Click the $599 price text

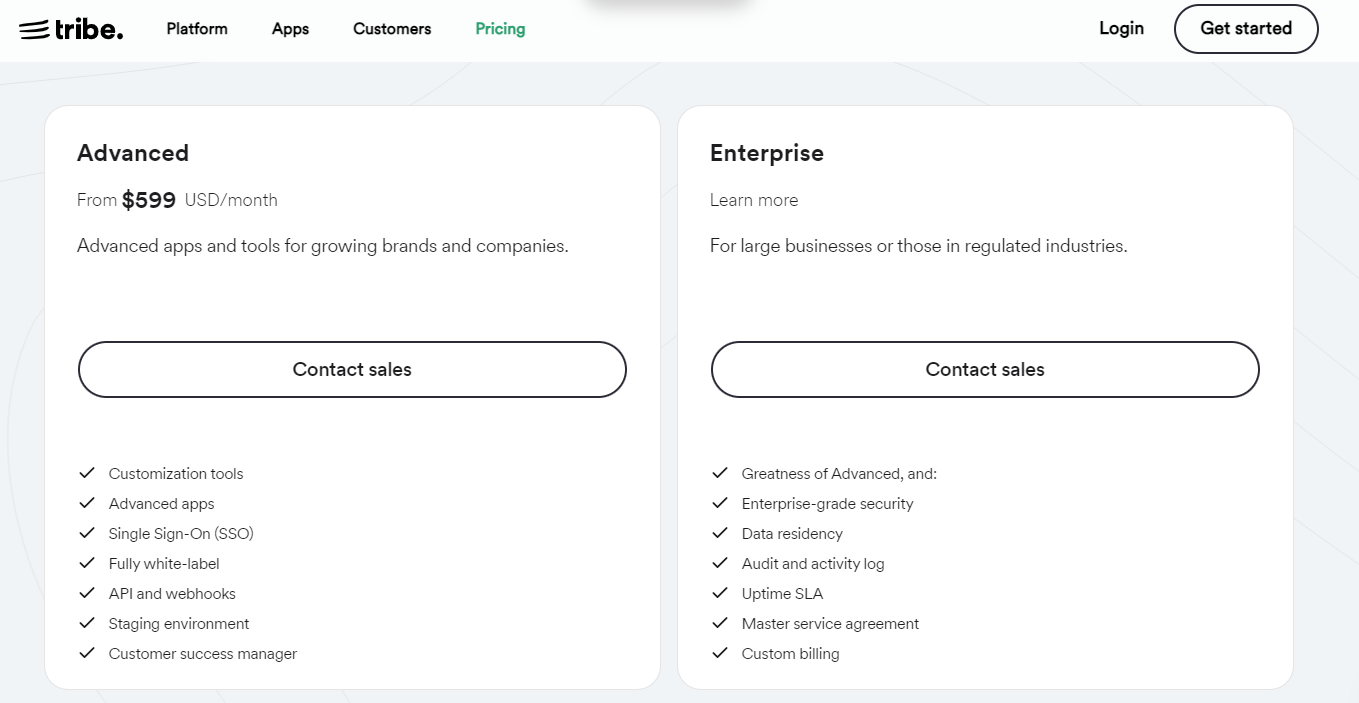tap(149, 200)
